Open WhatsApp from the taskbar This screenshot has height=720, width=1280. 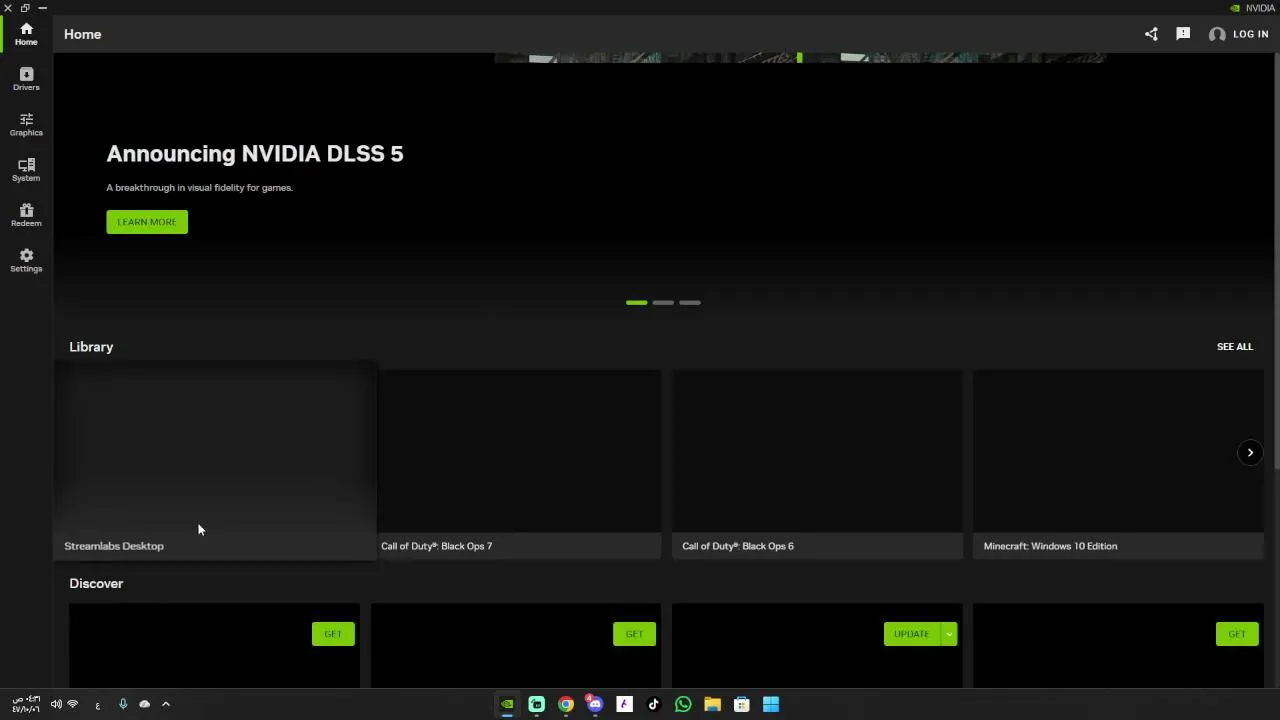coord(683,704)
